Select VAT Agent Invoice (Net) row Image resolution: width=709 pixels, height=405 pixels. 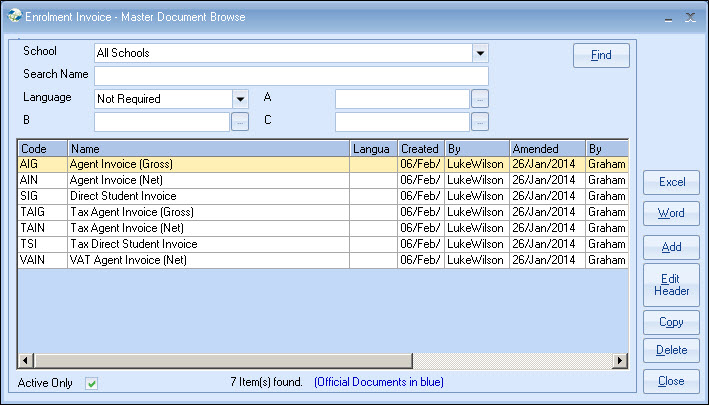point(208,260)
